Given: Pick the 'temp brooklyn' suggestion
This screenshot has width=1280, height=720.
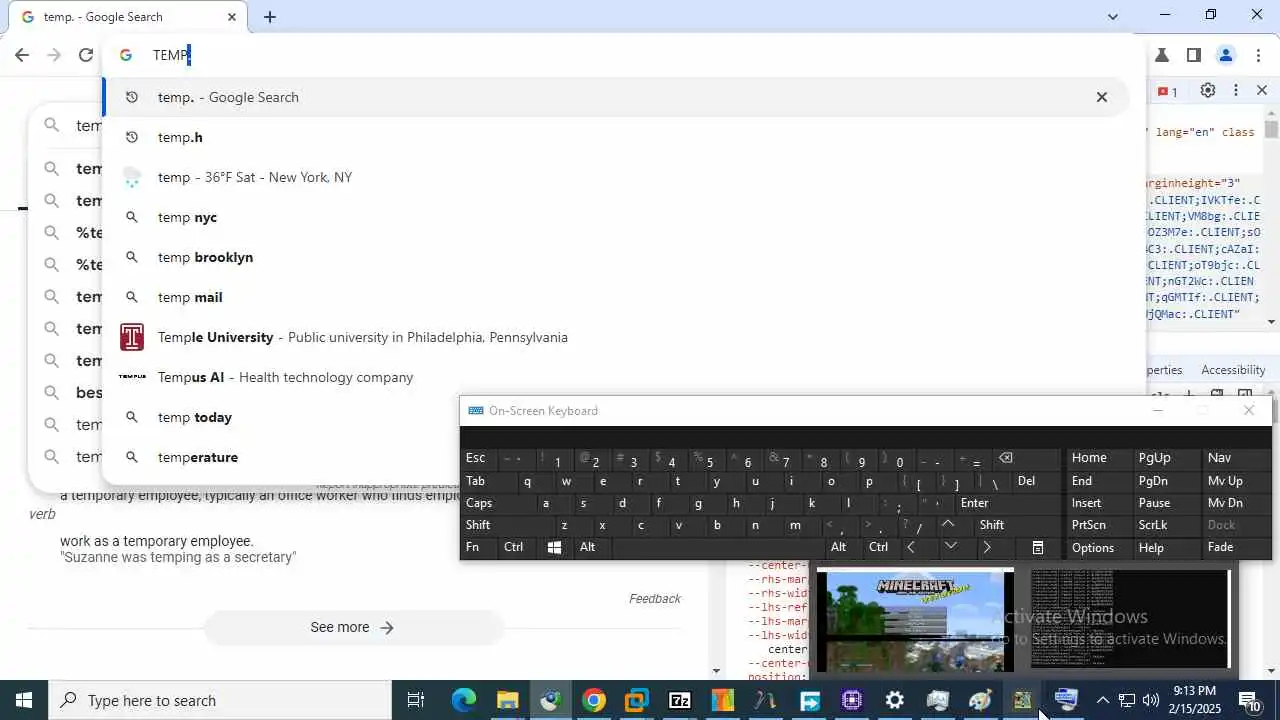Looking at the screenshot, I should pyautogui.click(x=615, y=257).
